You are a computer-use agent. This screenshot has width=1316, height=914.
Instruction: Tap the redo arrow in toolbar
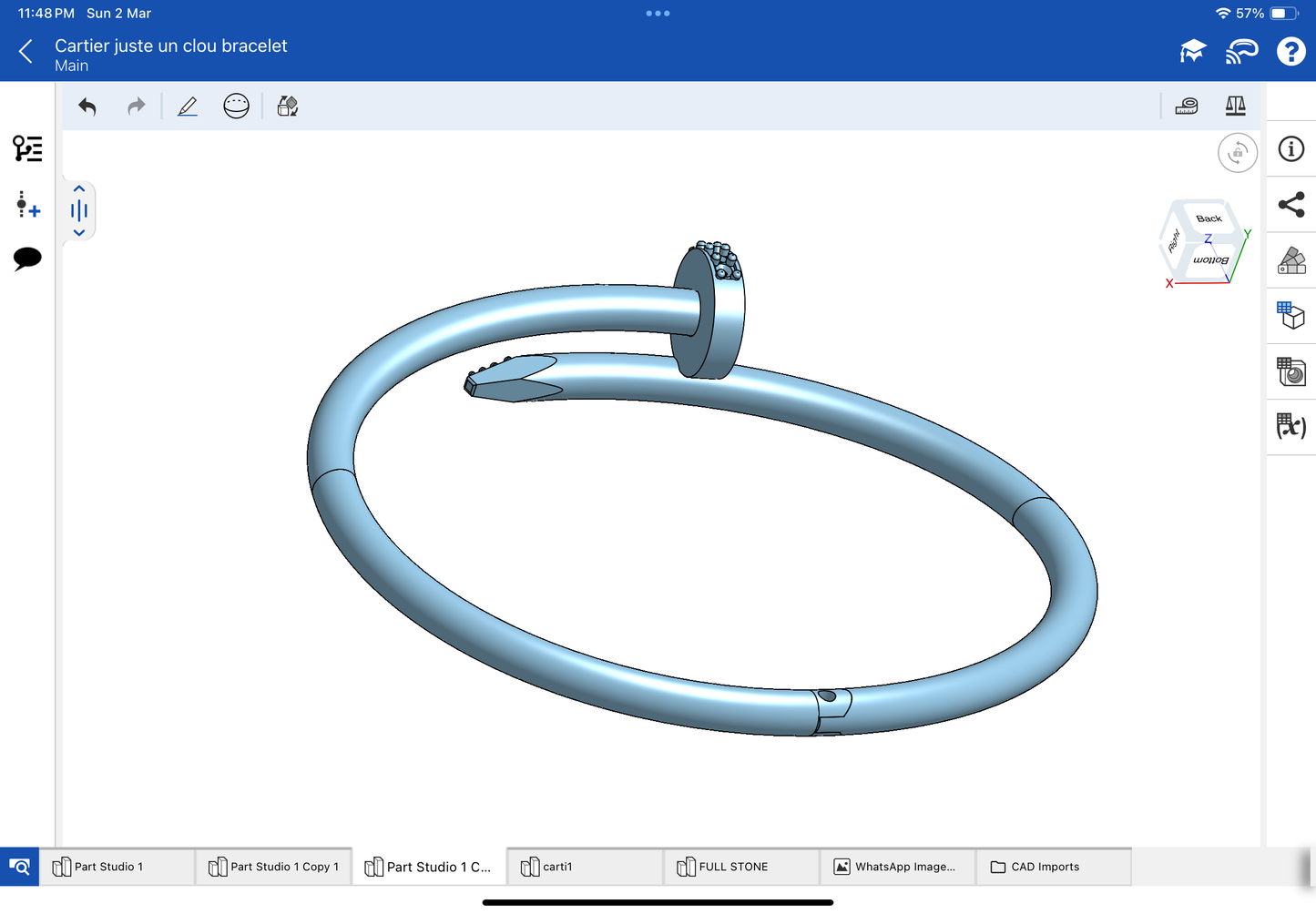136,107
